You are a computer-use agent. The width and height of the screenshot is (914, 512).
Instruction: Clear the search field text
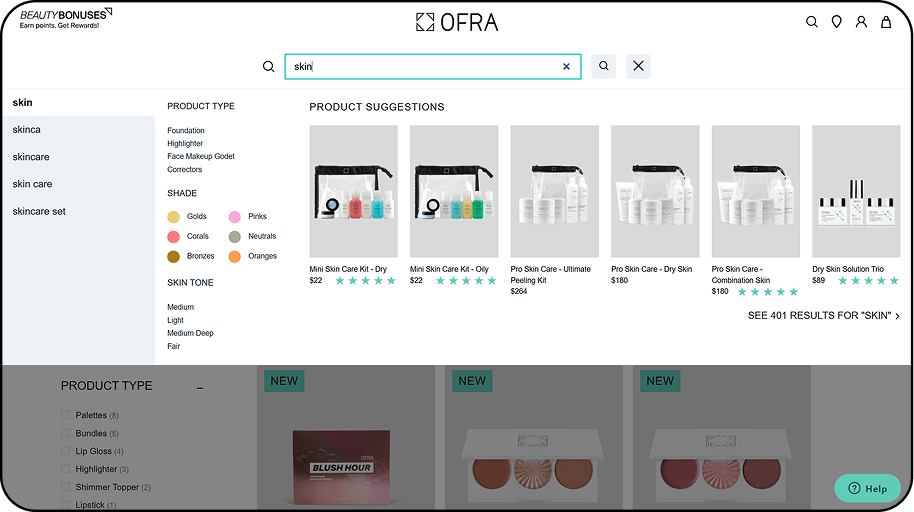point(566,67)
